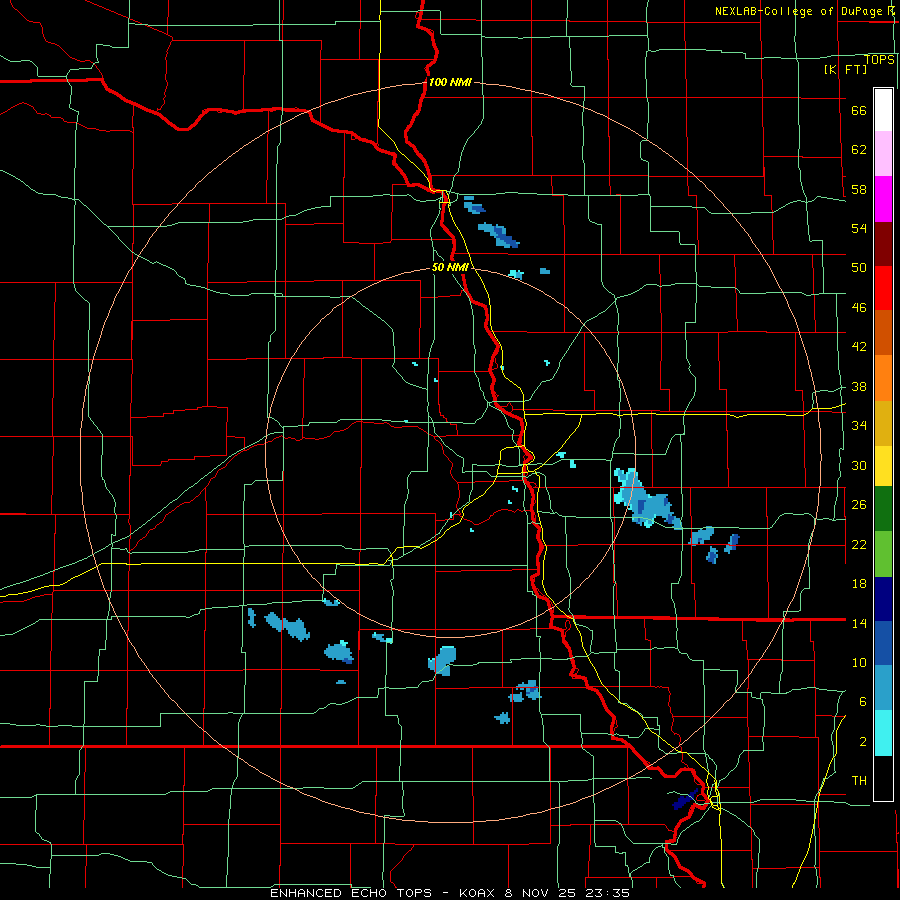Click the TOPS legend title
900x900 pixels.
click(879, 60)
